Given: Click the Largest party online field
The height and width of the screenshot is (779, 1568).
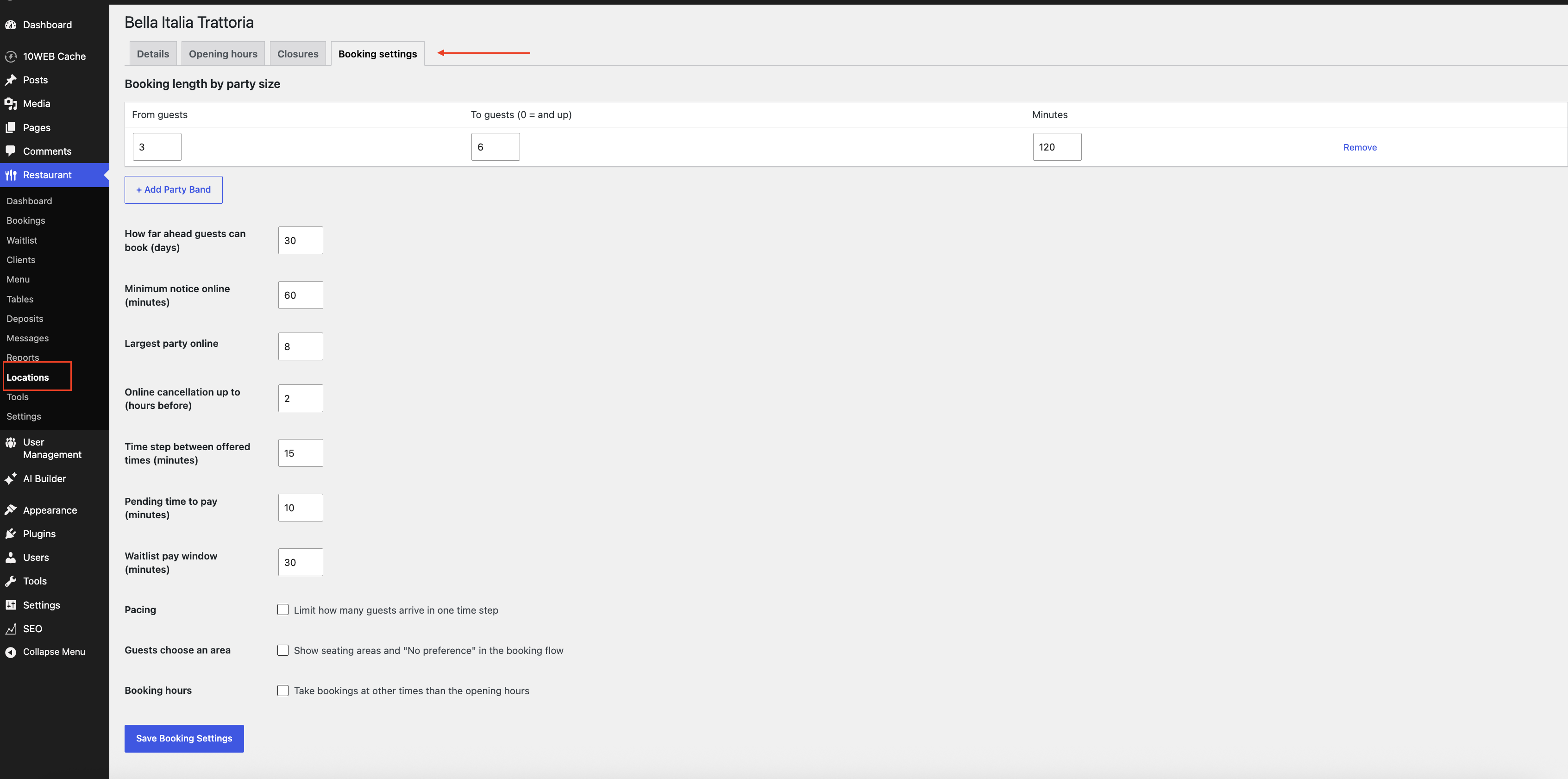Looking at the screenshot, I should point(301,346).
